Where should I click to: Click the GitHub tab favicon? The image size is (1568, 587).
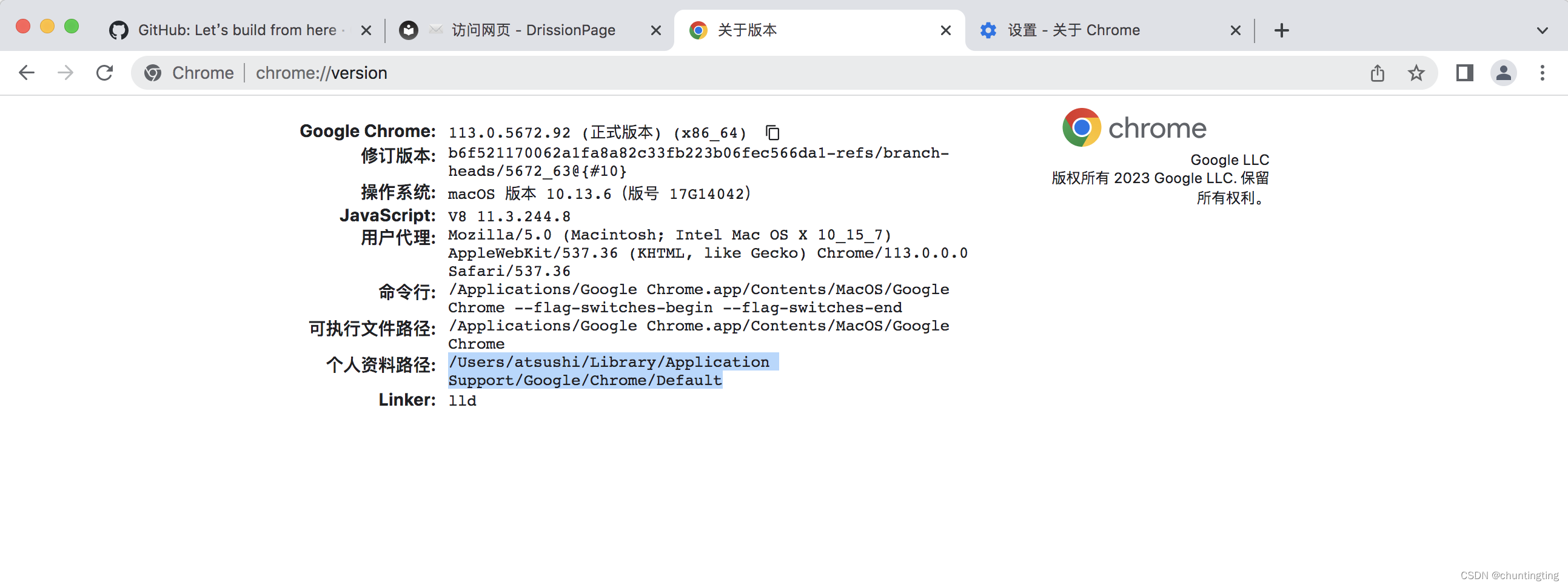(x=119, y=30)
